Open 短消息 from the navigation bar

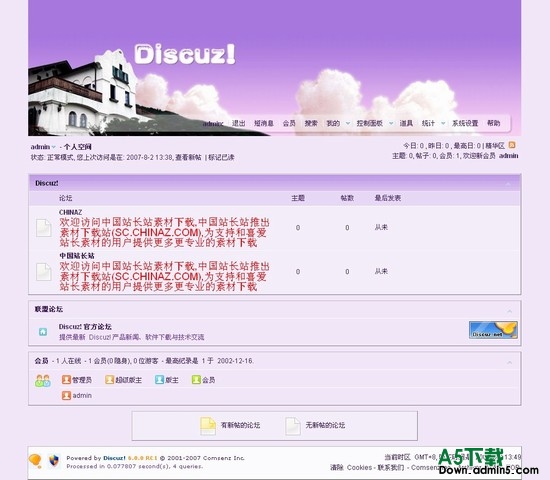(264, 123)
